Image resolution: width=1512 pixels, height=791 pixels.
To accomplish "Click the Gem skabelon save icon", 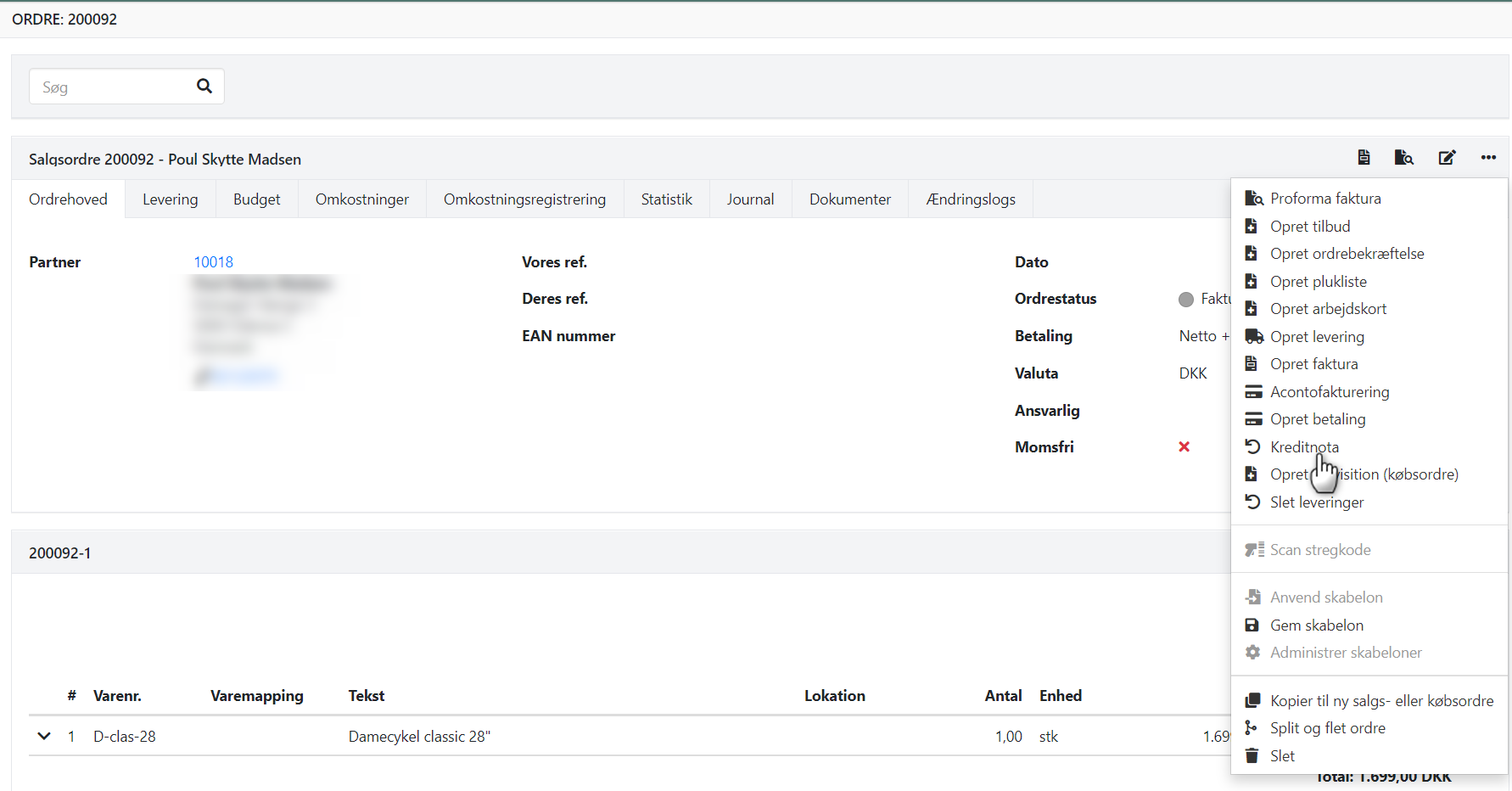I will click(1252, 625).
